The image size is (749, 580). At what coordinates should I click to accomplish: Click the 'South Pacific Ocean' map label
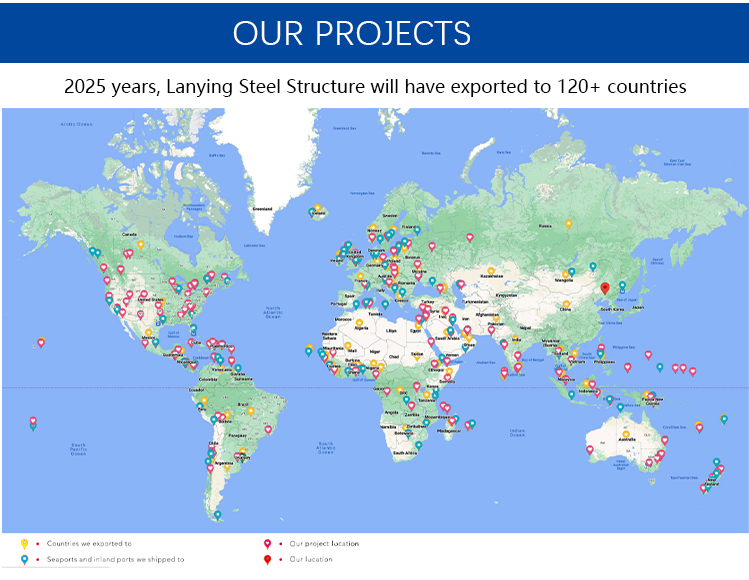[x=78, y=449]
